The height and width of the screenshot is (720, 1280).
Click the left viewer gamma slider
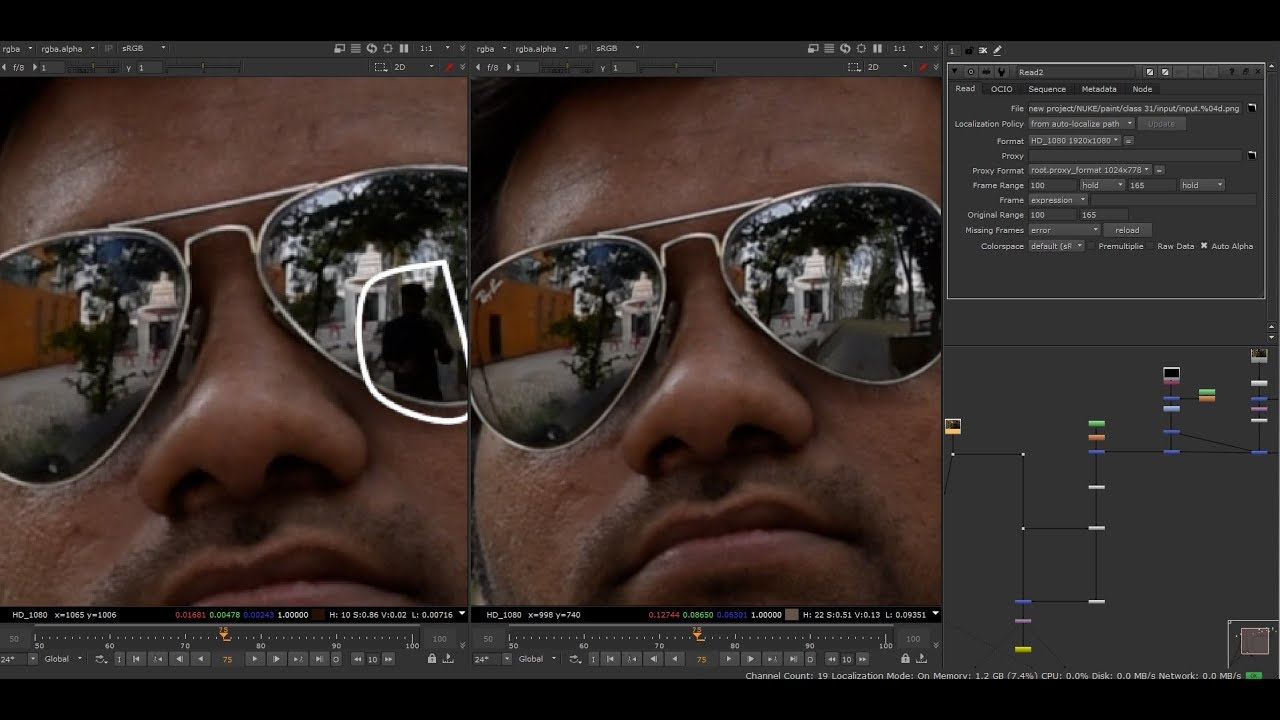click(x=203, y=67)
